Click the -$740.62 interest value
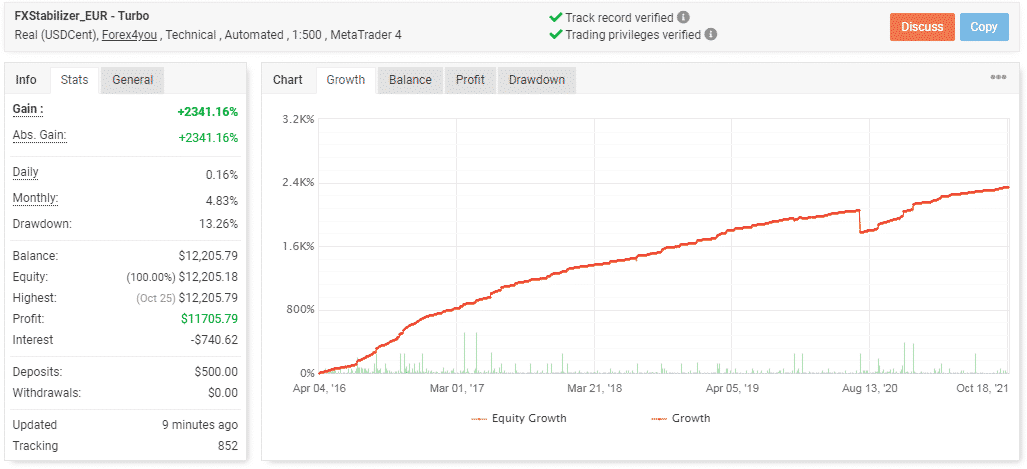The image size is (1027, 469). tap(213, 340)
